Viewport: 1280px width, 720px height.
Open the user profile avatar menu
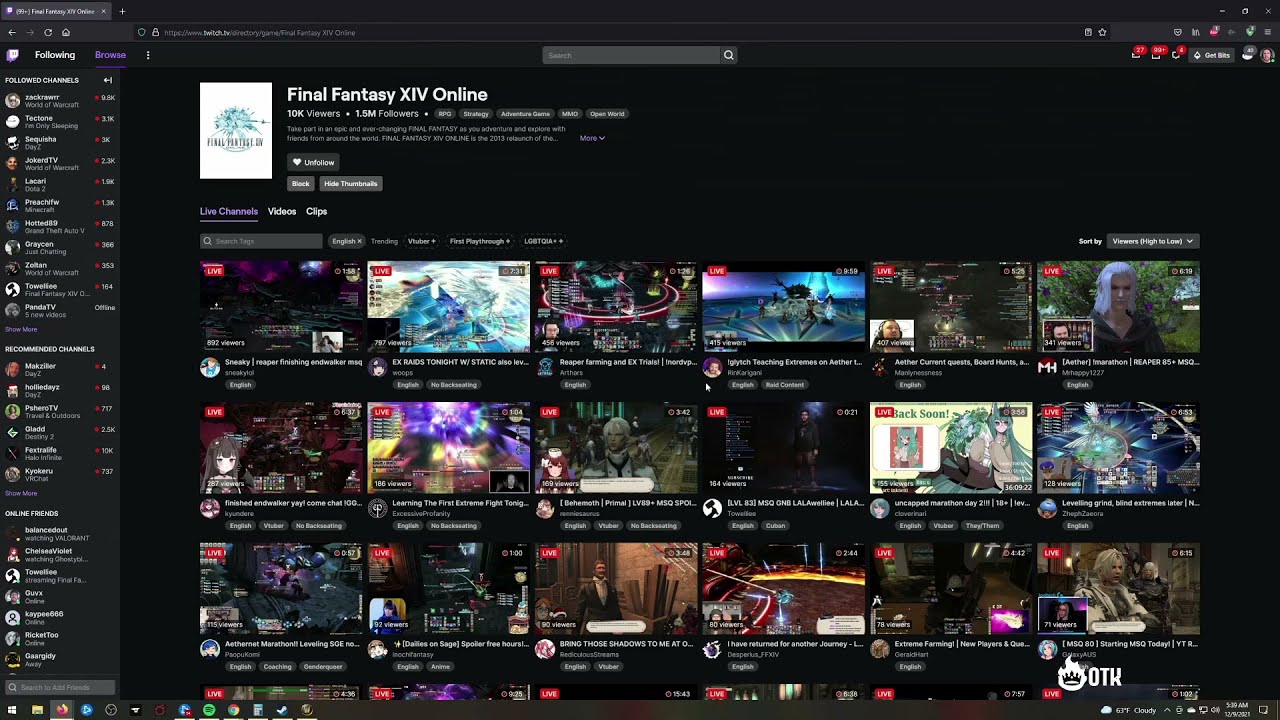tap(1267, 55)
